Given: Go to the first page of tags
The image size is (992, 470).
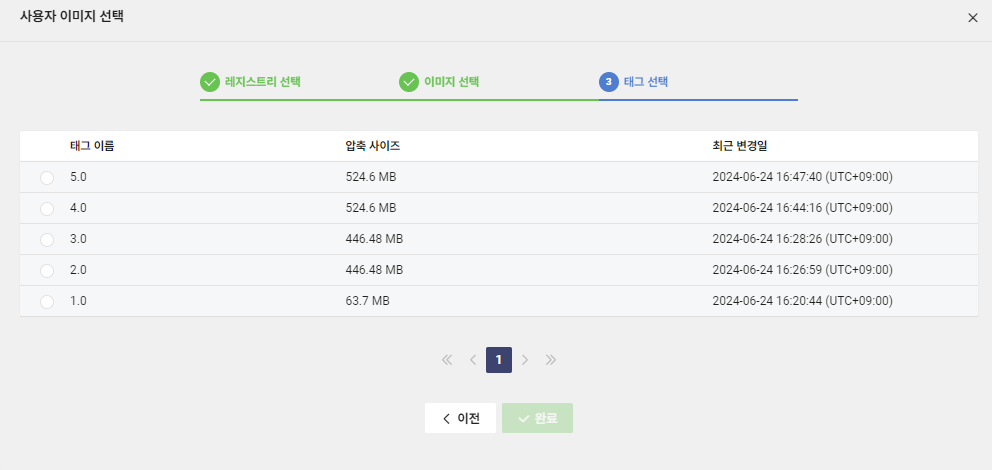Looking at the screenshot, I should click(447, 360).
